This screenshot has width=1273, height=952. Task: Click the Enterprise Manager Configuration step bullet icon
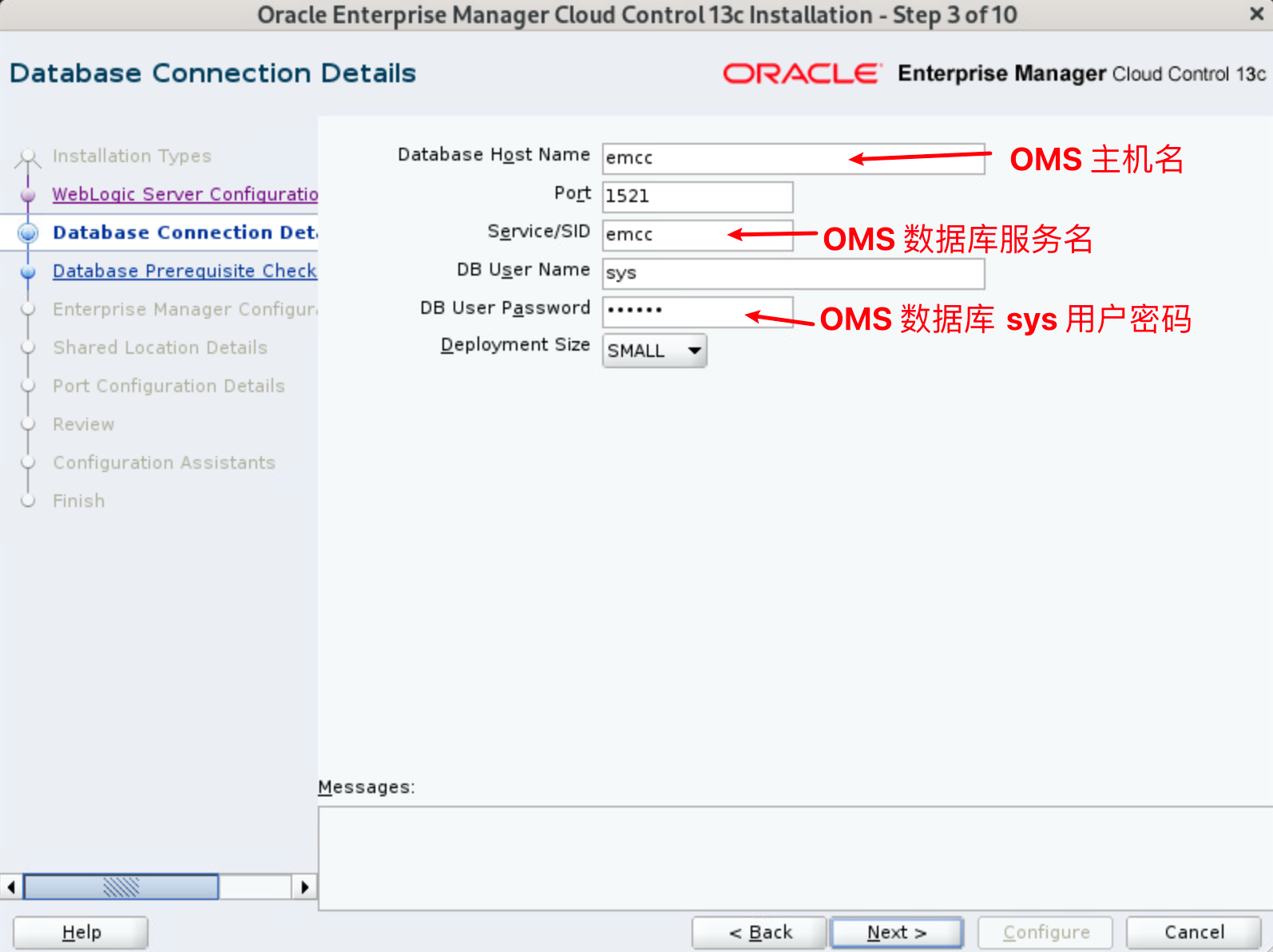tap(28, 309)
